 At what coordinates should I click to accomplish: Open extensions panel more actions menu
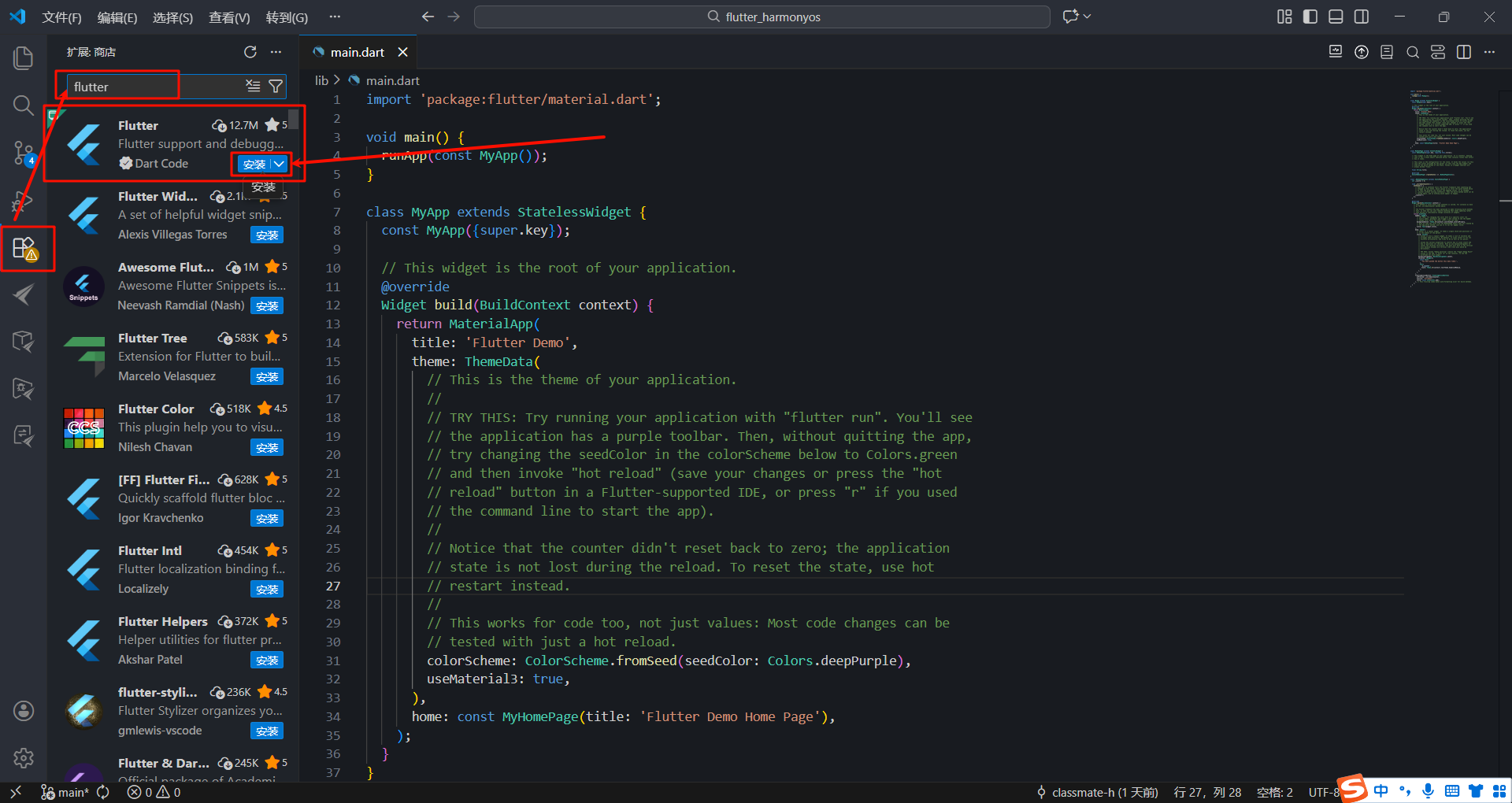click(276, 52)
